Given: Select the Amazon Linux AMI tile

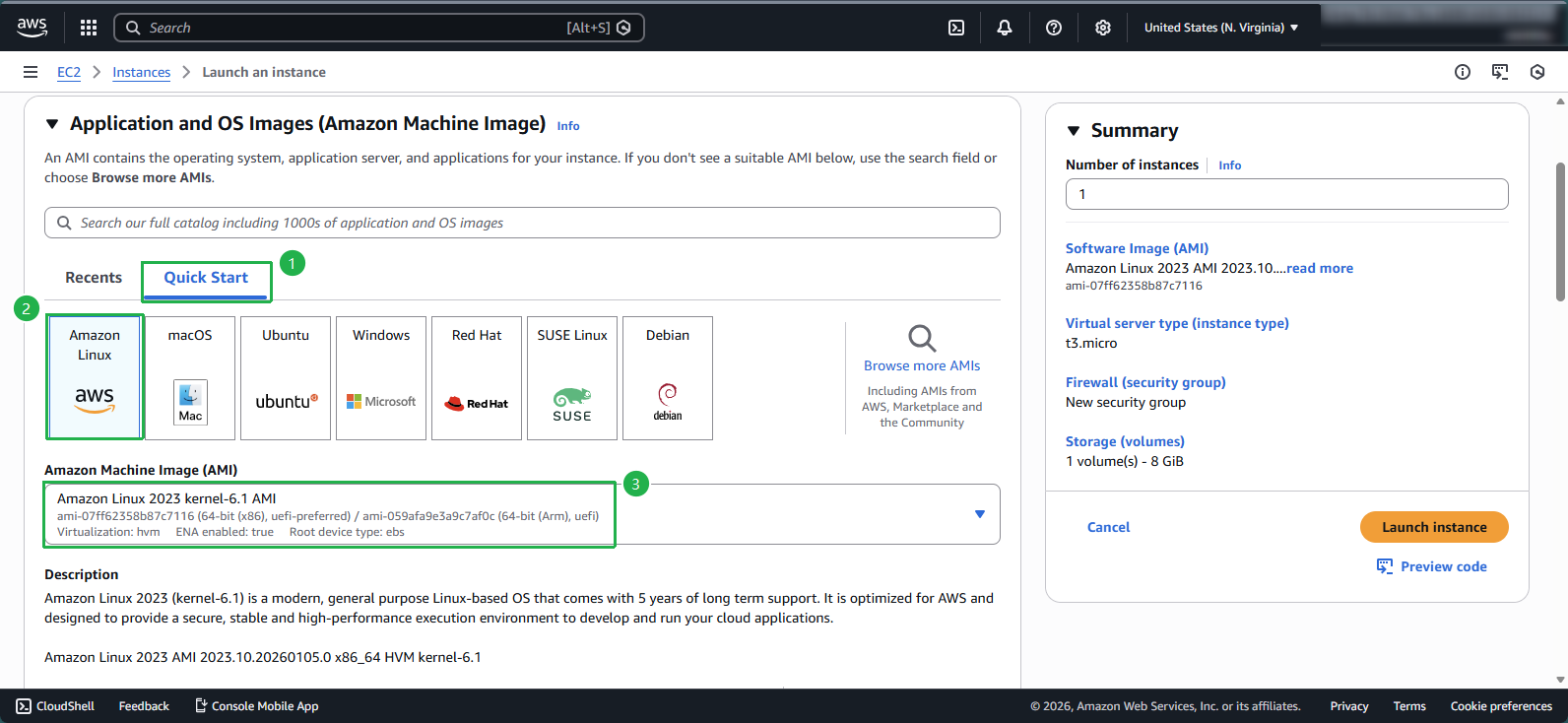Looking at the screenshot, I should click(x=95, y=377).
